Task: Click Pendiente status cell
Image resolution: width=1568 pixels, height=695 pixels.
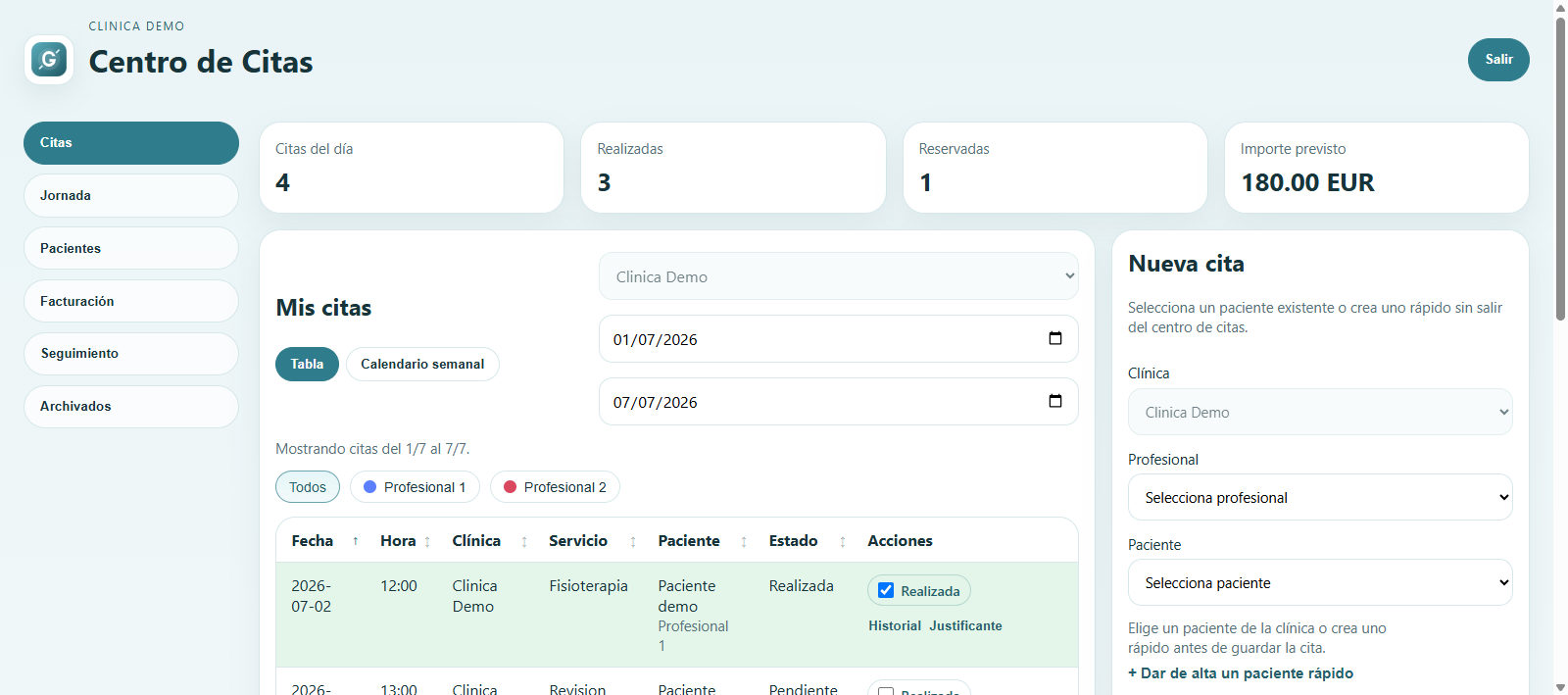Action: click(x=804, y=689)
